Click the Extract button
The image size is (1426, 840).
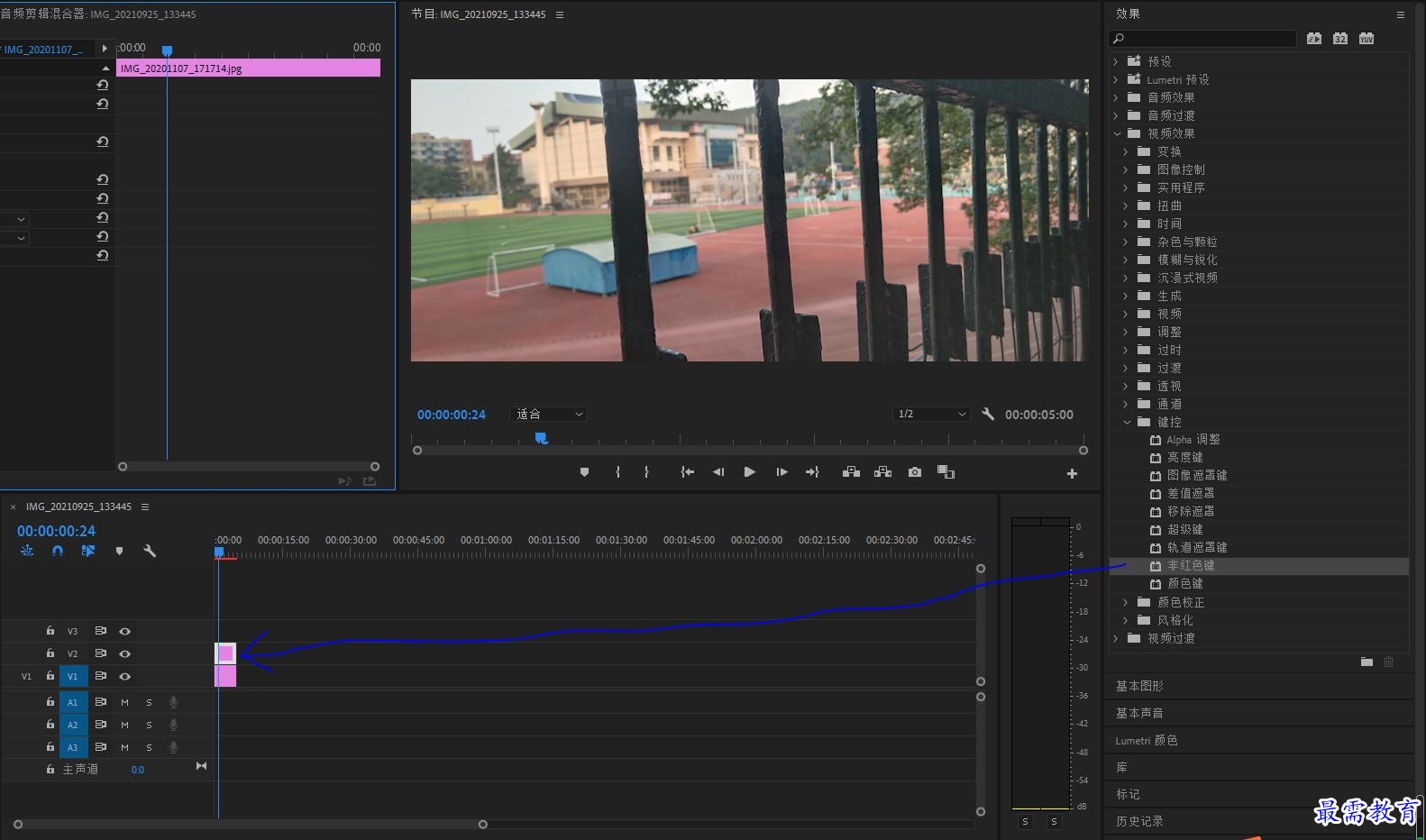pyautogui.click(x=882, y=472)
